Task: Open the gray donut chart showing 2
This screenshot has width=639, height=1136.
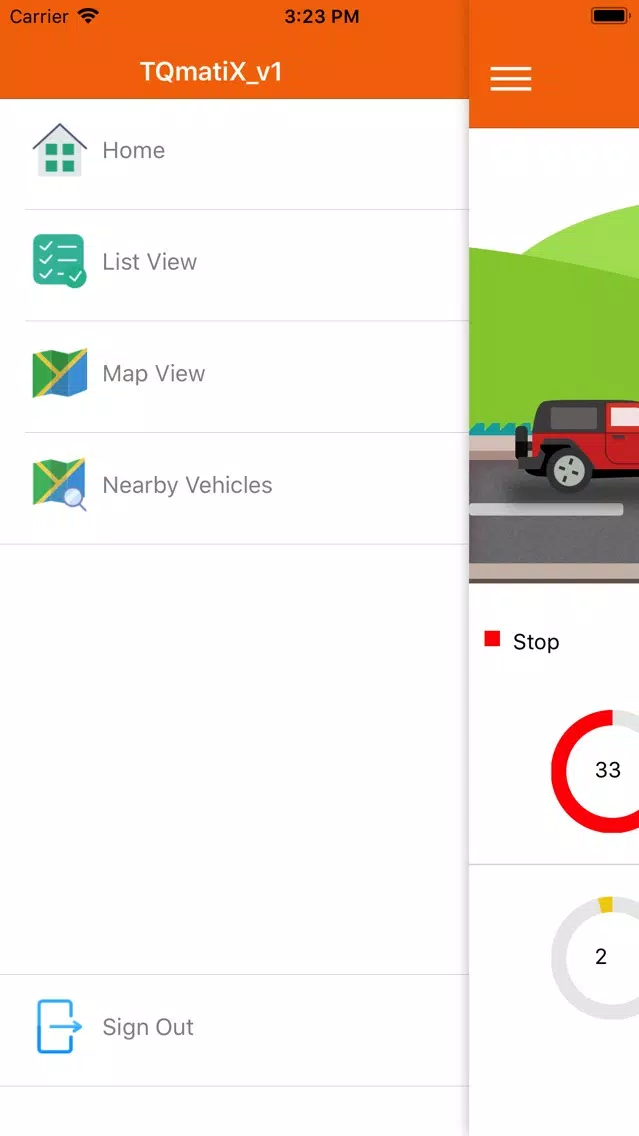Action: (595, 958)
